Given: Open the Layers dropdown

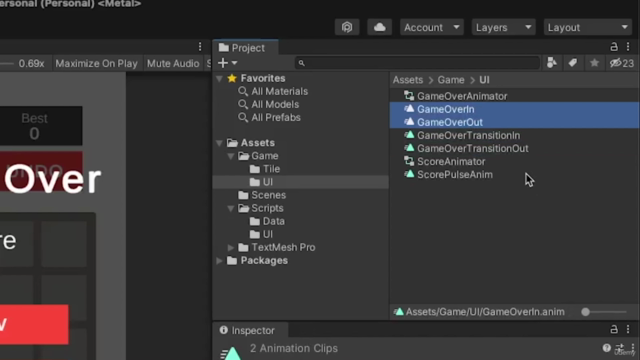Looking at the screenshot, I should 503,27.
